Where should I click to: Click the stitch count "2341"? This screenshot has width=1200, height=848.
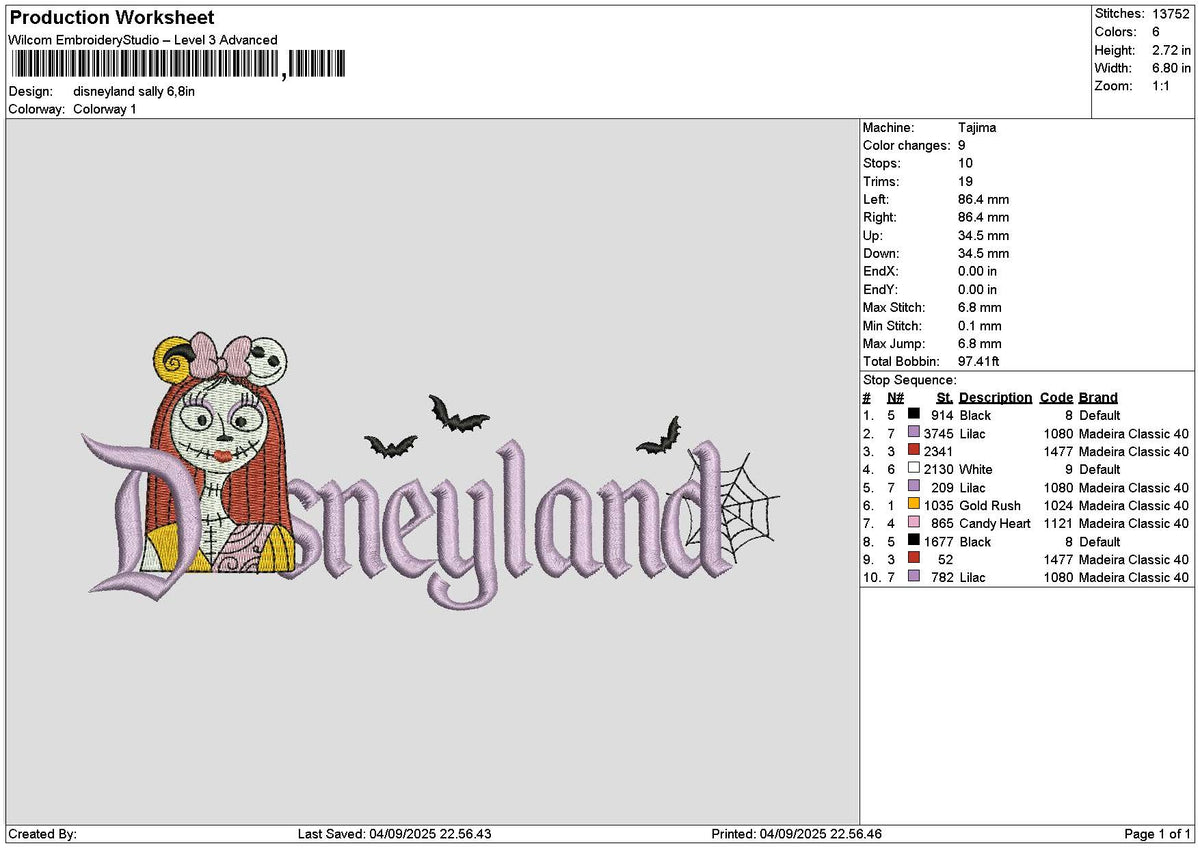[939, 451]
